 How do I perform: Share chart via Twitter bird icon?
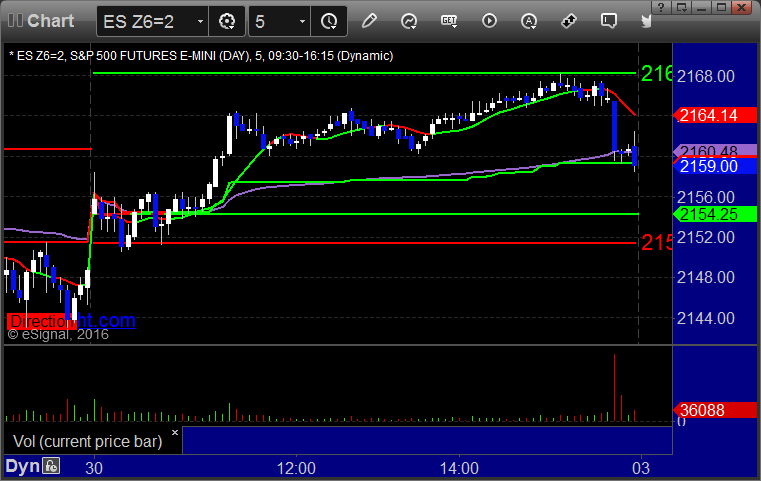(x=646, y=21)
